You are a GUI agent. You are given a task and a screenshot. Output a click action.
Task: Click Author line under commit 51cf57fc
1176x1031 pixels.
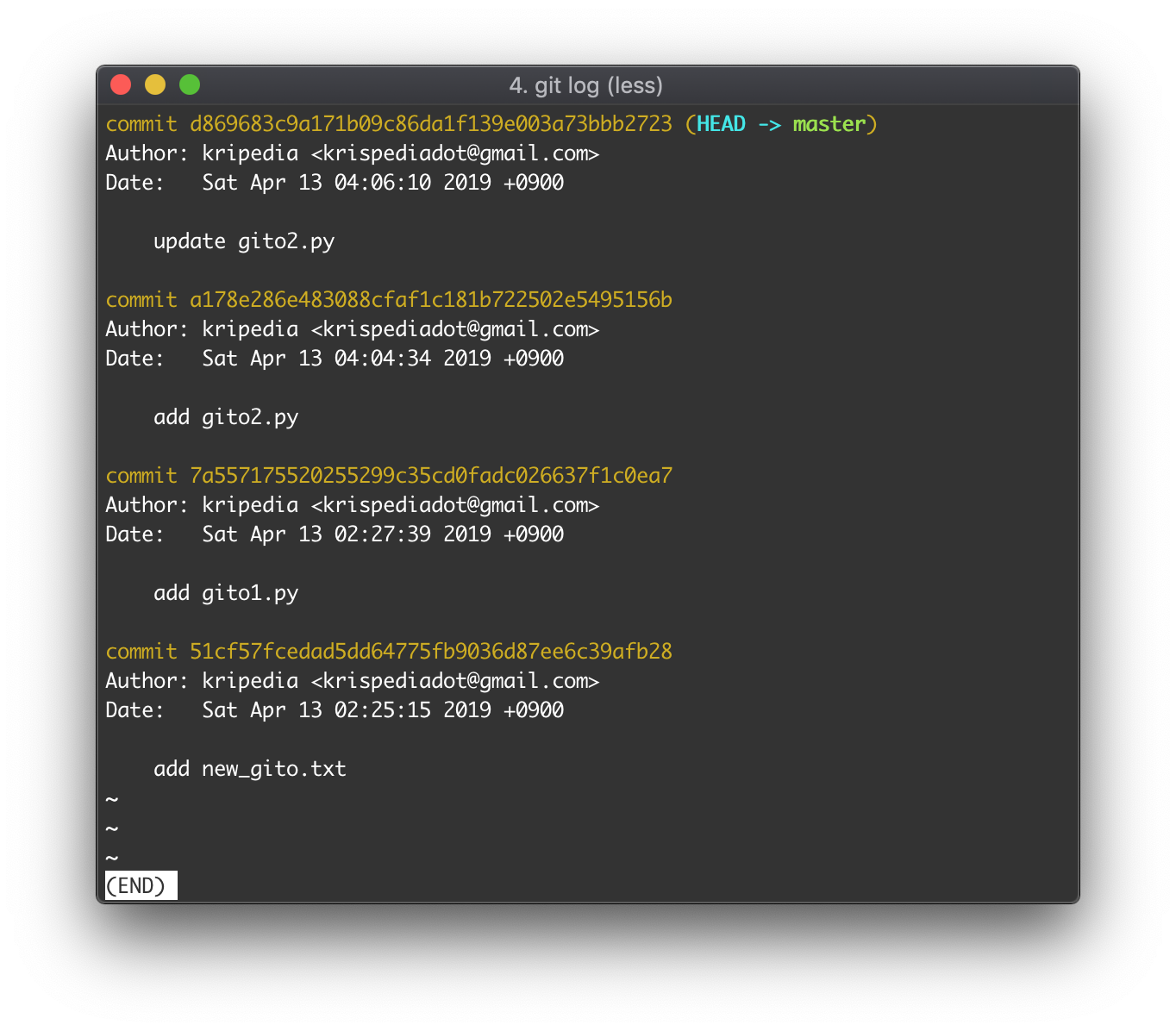352,681
